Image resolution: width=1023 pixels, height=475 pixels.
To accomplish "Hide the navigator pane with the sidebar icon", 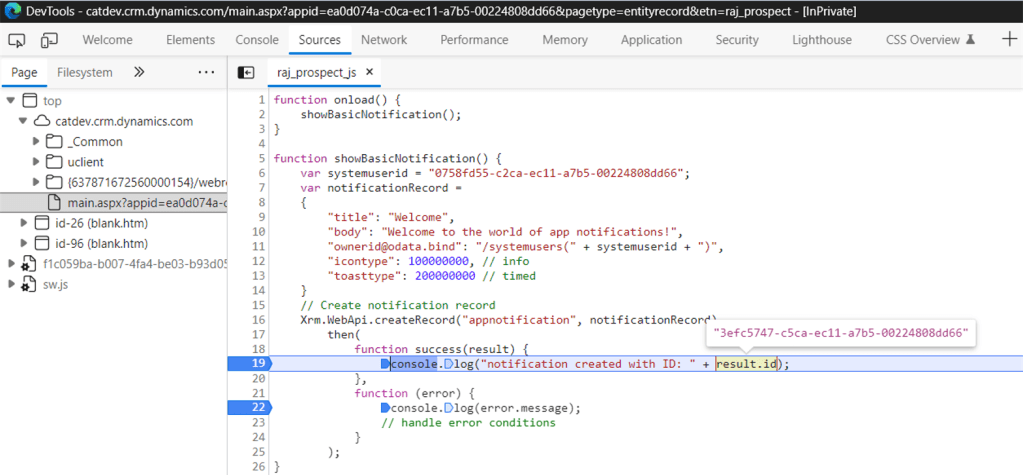I will pyautogui.click(x=246, y=73).
